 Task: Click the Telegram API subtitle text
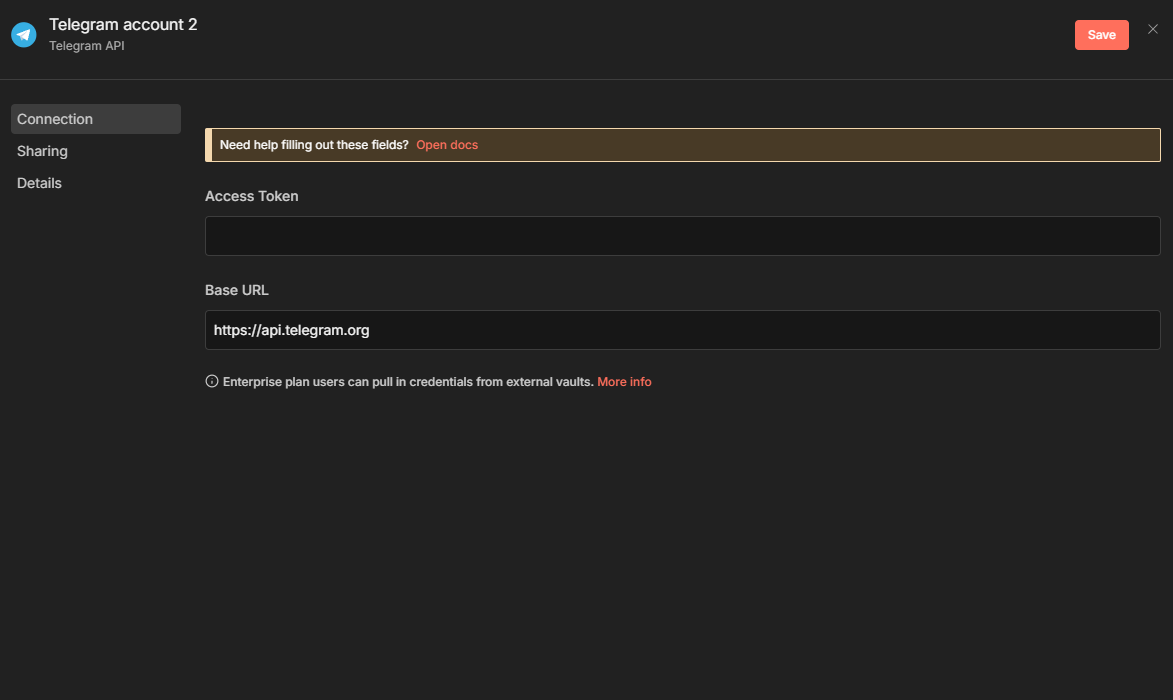click(87, 46)
